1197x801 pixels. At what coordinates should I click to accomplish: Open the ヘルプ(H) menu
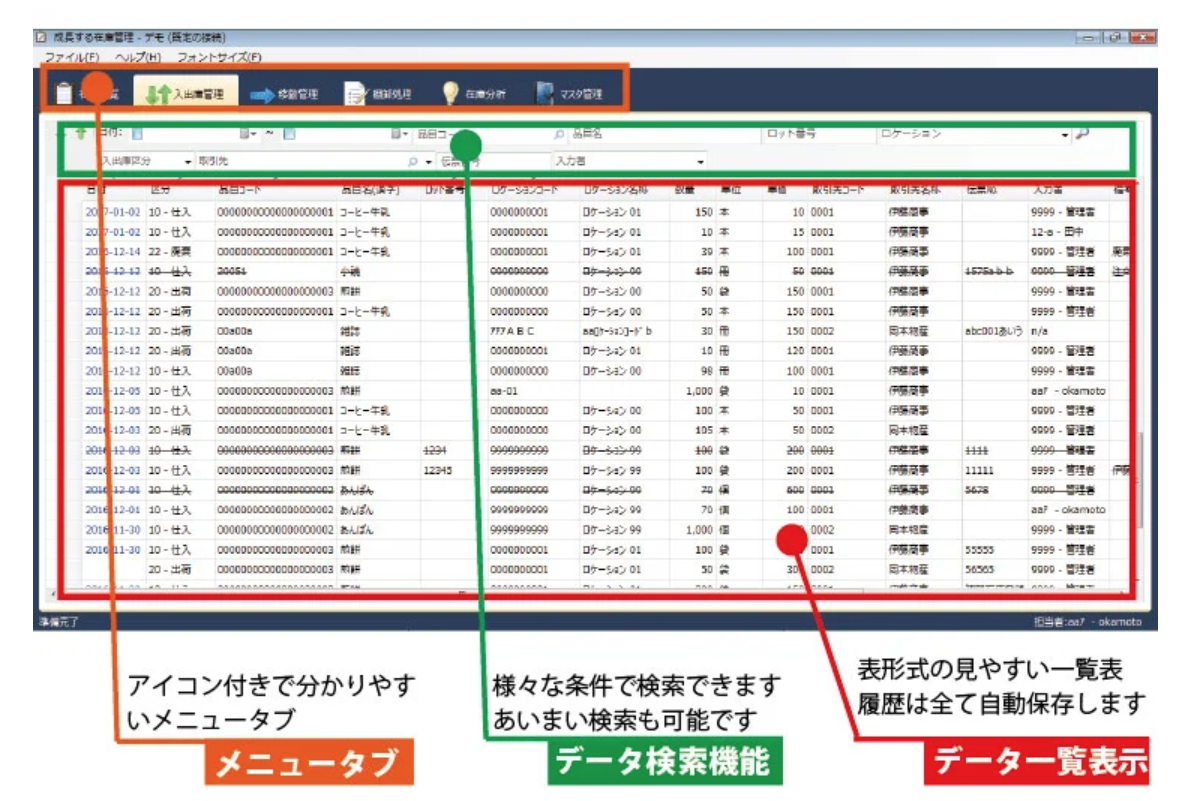click(x=138, y=58)
